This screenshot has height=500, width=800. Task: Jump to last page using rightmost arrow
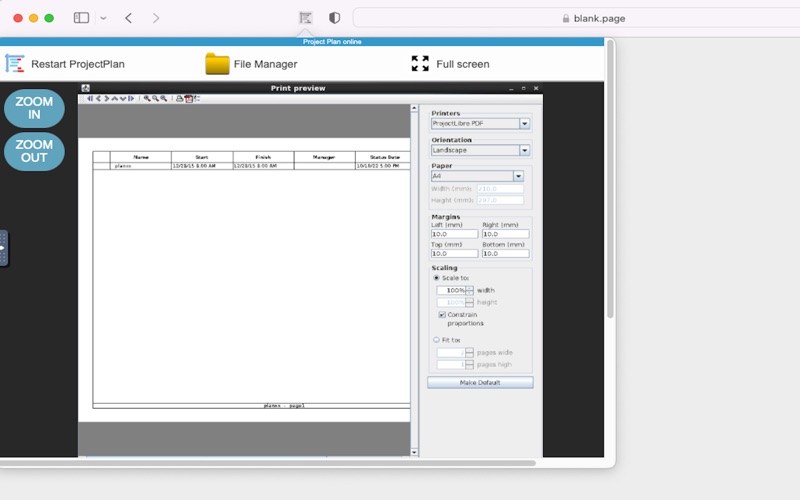(x=130, y=98)
